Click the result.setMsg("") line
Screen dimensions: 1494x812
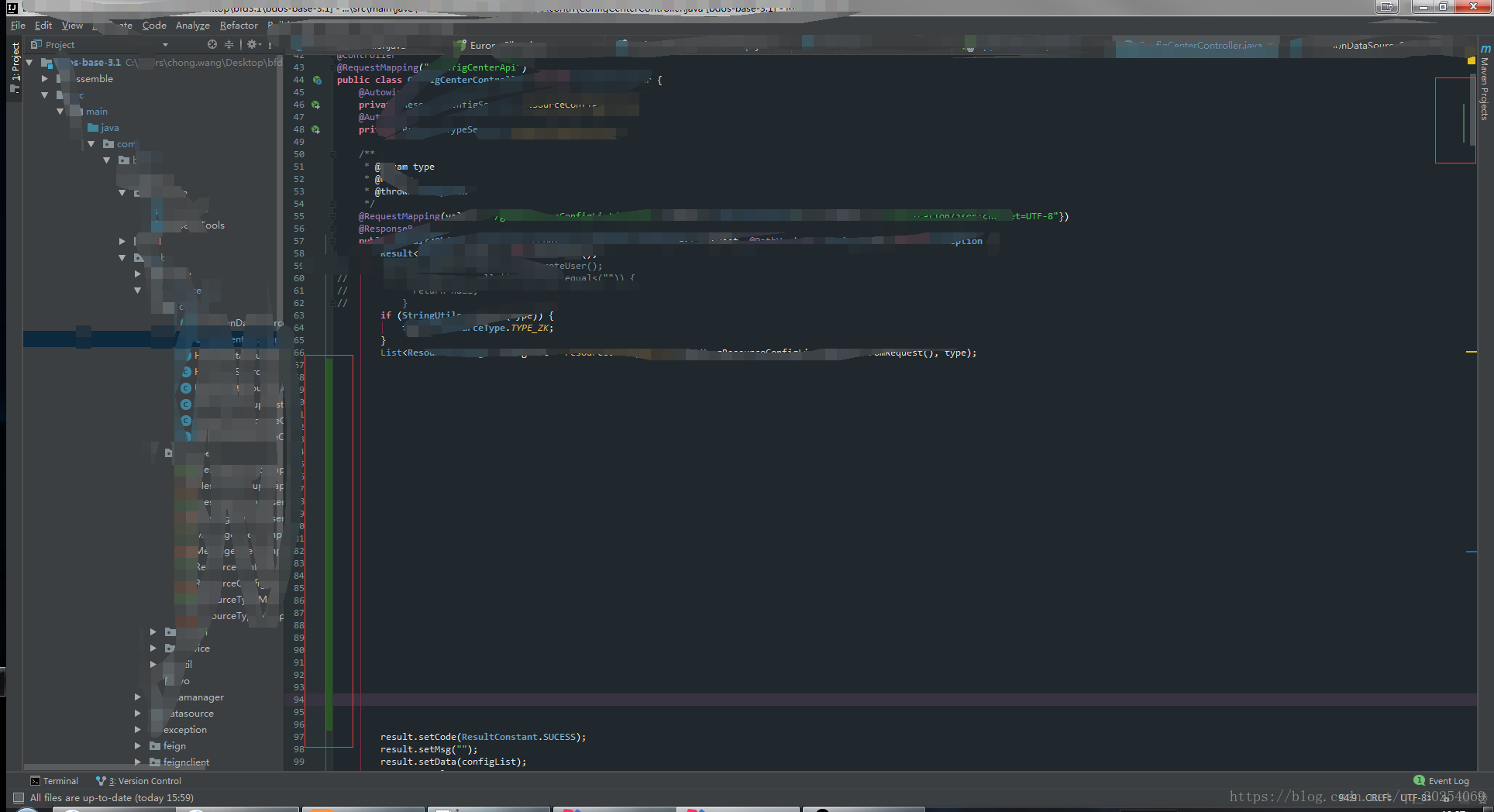pyautogui.click(x=429, y=749)
